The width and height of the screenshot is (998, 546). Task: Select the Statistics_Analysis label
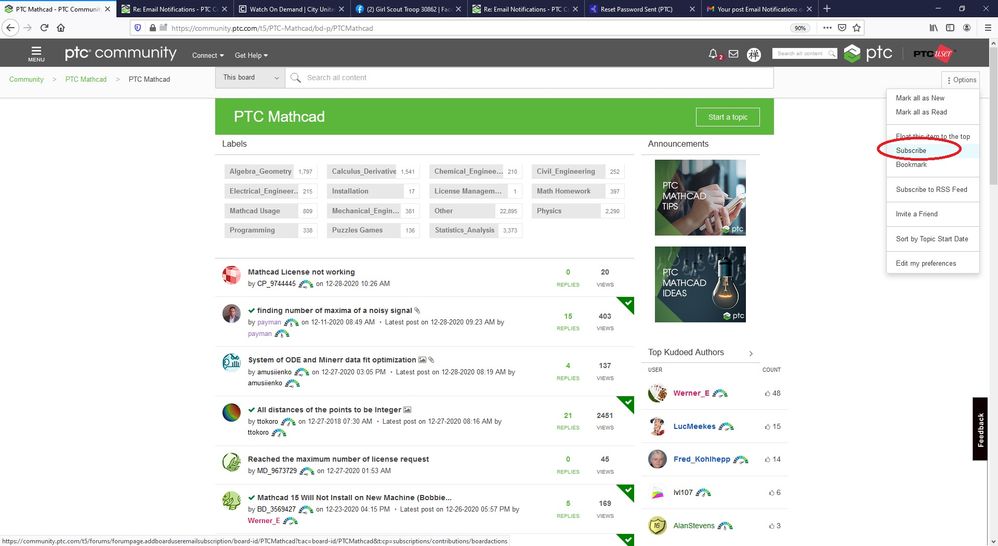click(465, 230)
